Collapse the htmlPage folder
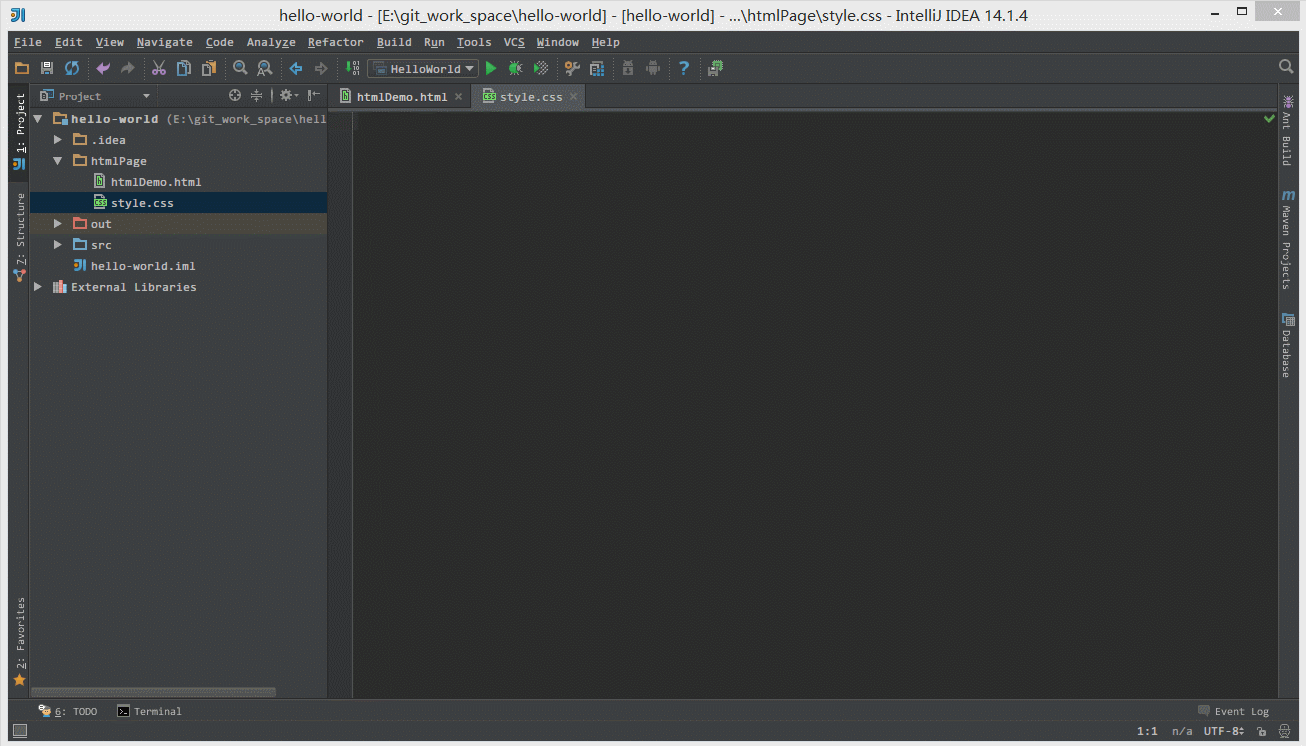 pyautogui.click(x=58, y=161)
